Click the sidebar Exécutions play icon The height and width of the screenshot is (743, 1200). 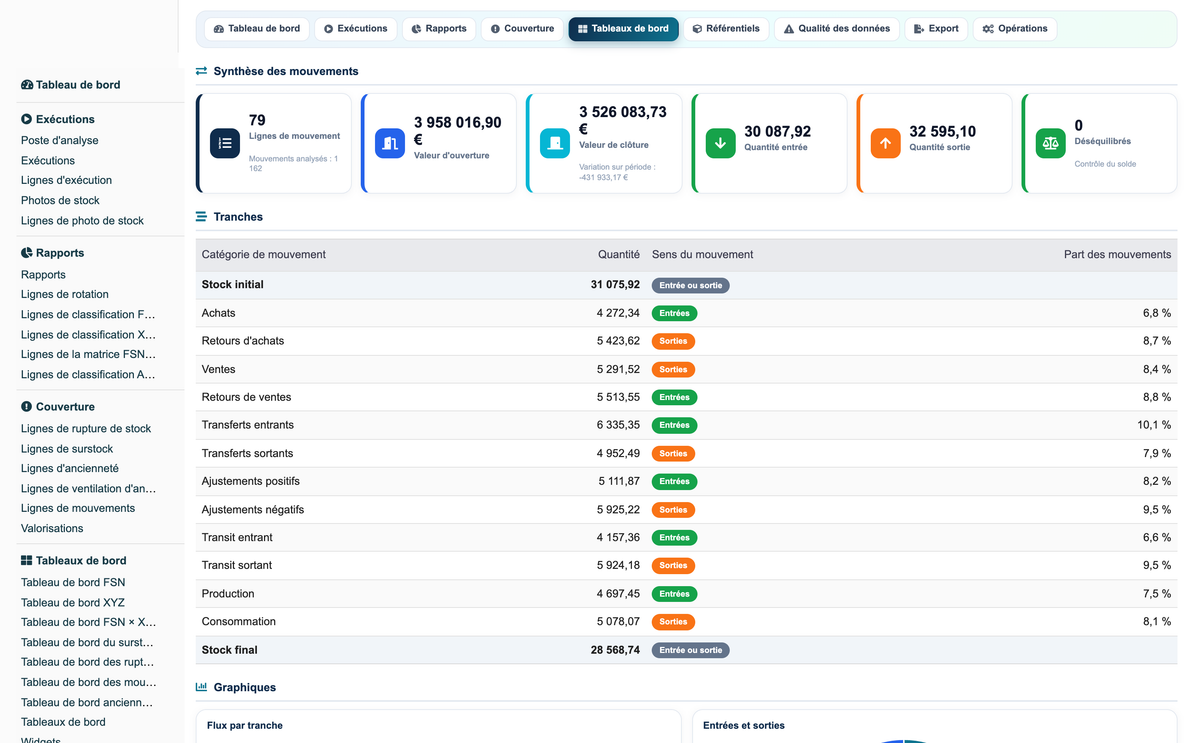coord(27,119)
